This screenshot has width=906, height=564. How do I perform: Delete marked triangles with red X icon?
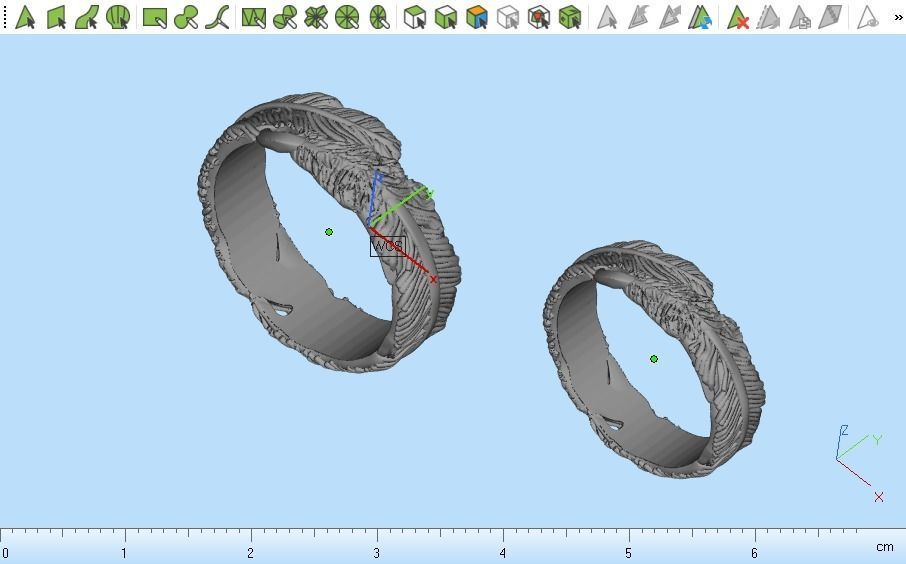tap(738, 17)
